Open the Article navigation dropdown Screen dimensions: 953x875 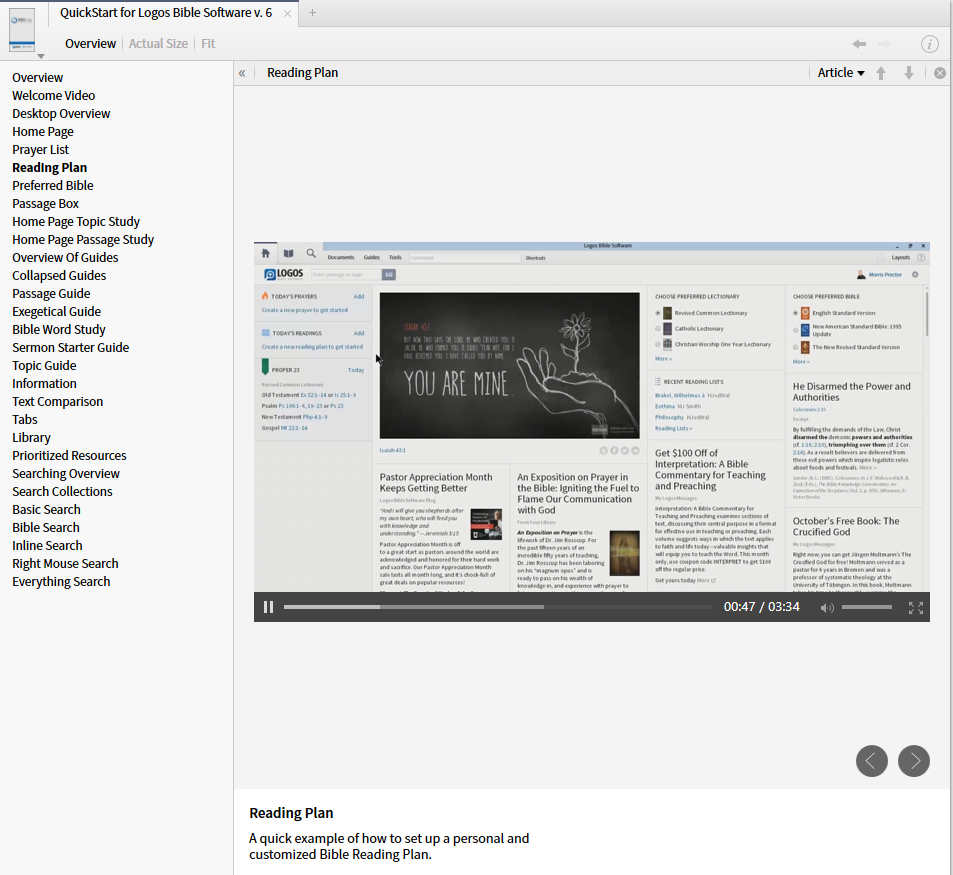(840, 73)
